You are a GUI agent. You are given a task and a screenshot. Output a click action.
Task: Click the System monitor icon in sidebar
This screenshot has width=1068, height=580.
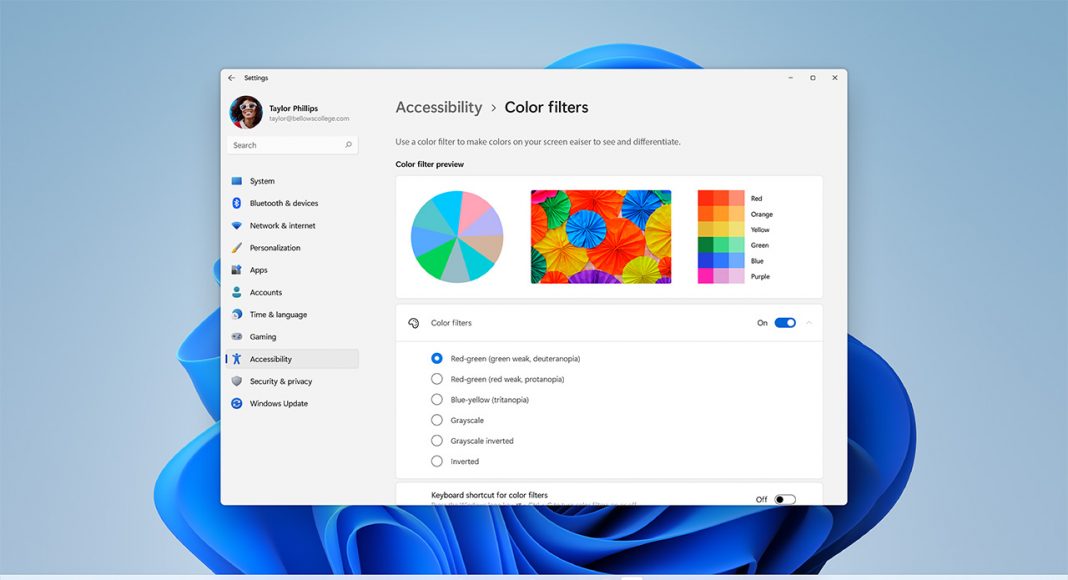tap(236, 181)
